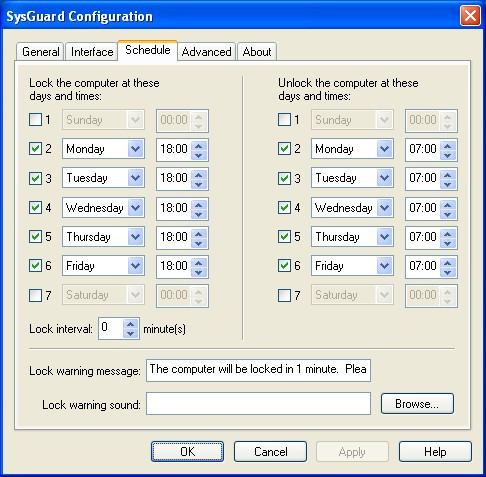Increase the Tuesday lock time with up arrow
The width and height of the screenshot is (486, 477).
199,174
